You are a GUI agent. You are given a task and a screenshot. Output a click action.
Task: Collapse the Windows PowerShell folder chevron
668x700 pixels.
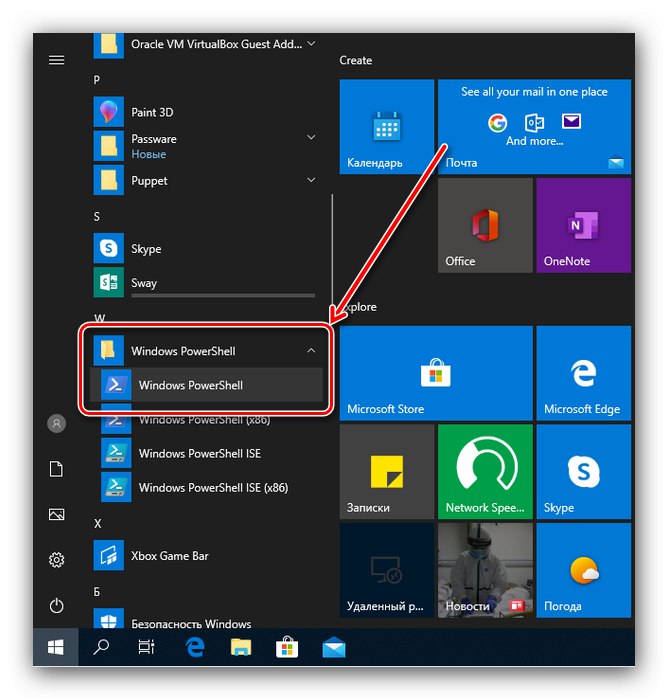(x=311, y=351)
